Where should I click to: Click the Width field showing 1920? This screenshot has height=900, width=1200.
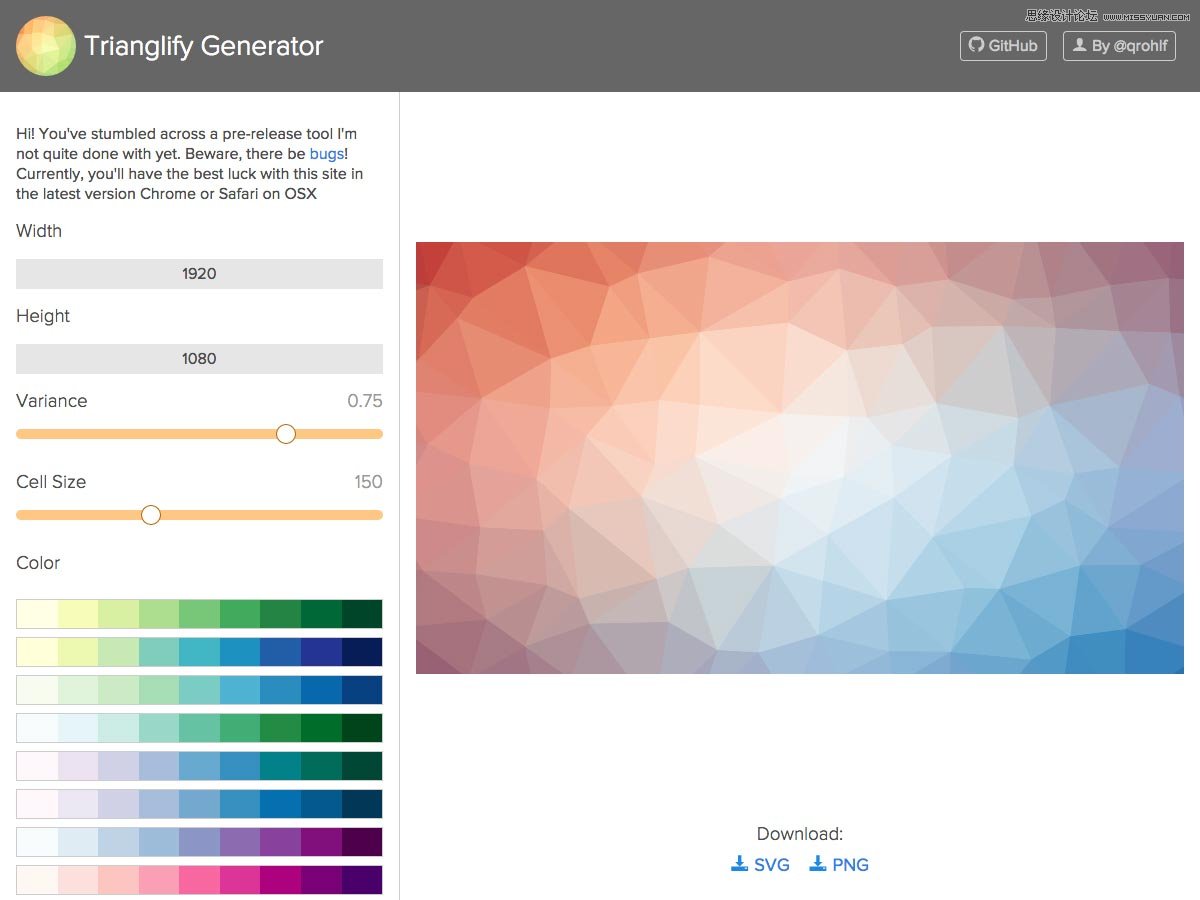(199, 274)
